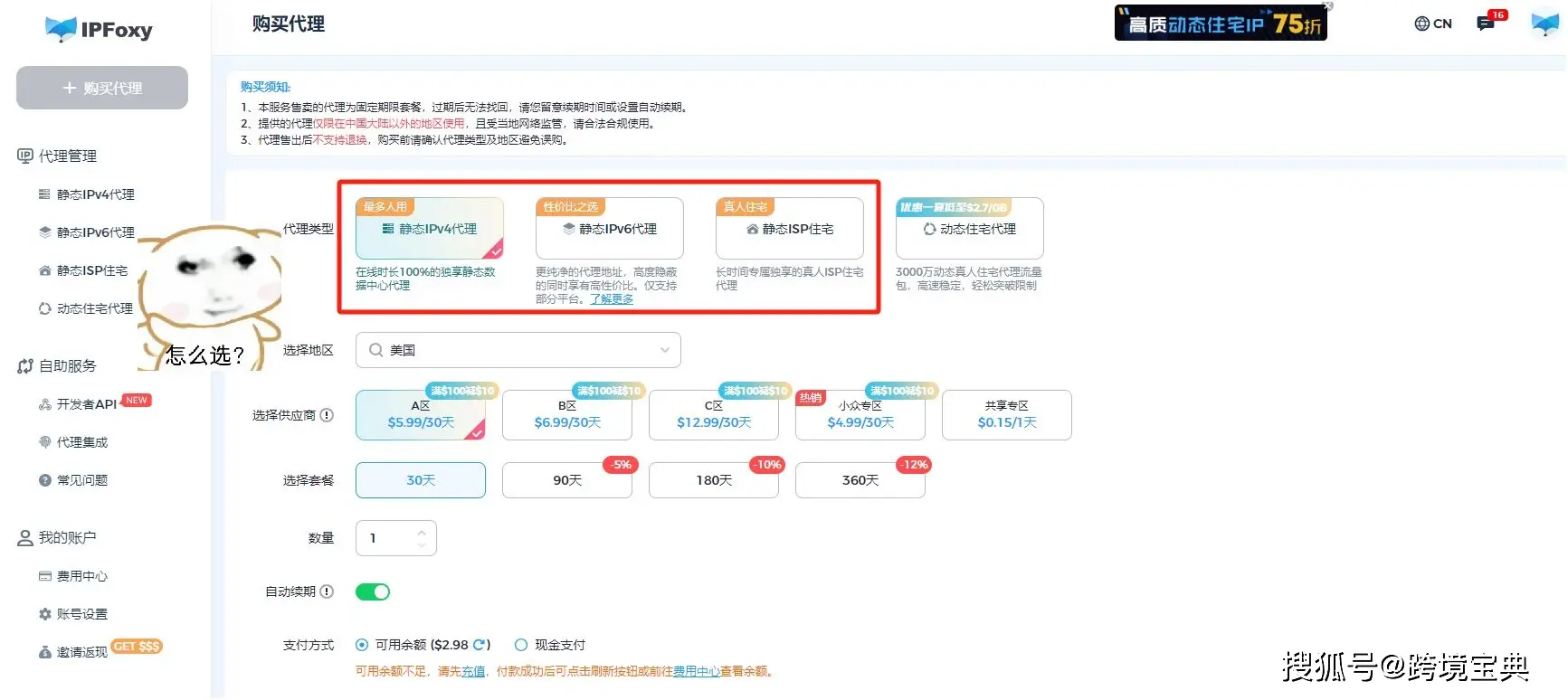The height and width of the screenshot is (700, 1568).
Task: Open 常见问题 help icon
Action: pos(44,480)
